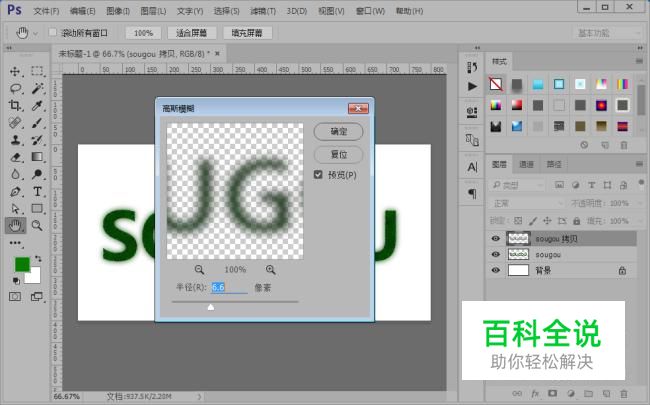
Task: Select the Healing Brush bandage tool
Action: [x=15, y=123]
